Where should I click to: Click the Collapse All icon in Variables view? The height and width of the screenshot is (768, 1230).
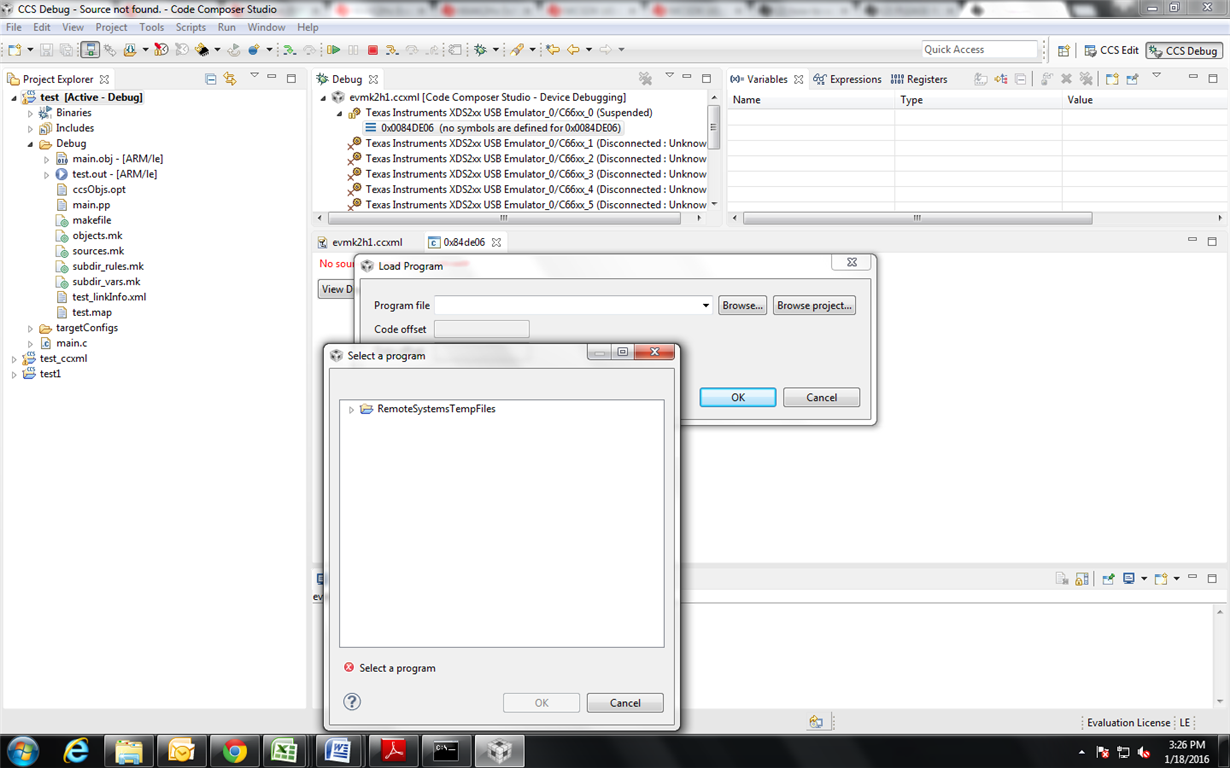pos(1020,78)
